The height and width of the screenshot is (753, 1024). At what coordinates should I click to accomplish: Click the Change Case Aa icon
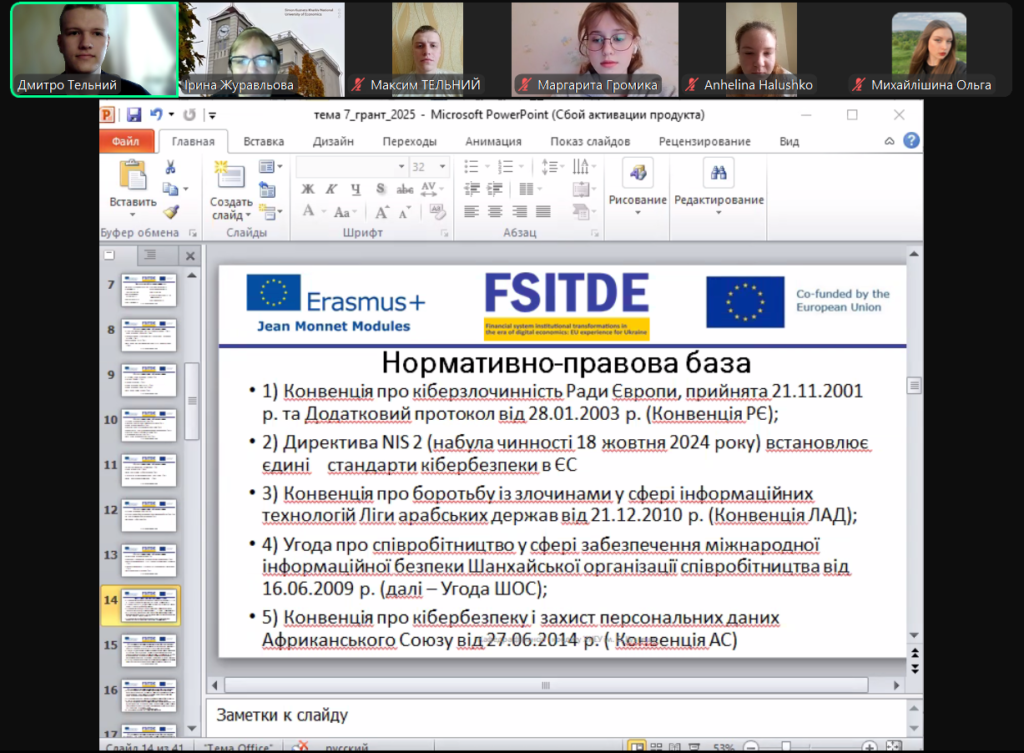[342, 212]
